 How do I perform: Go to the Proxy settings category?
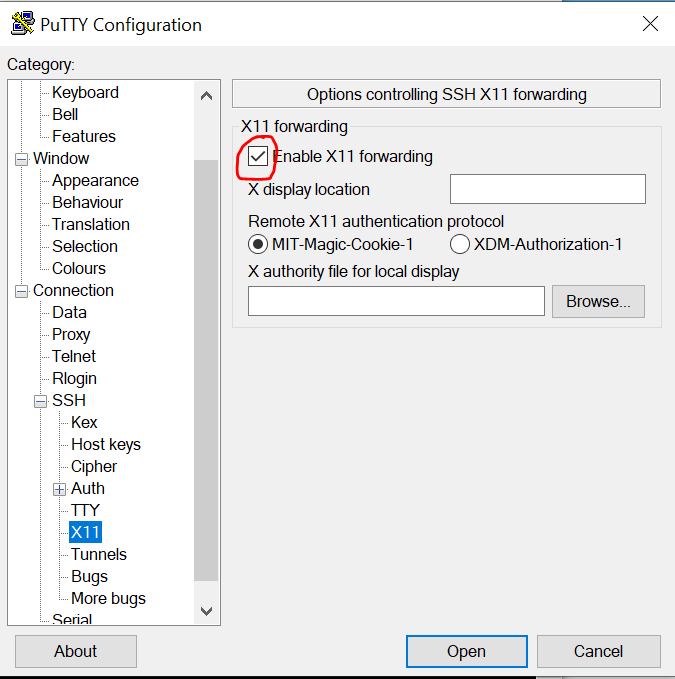[71, 334]
